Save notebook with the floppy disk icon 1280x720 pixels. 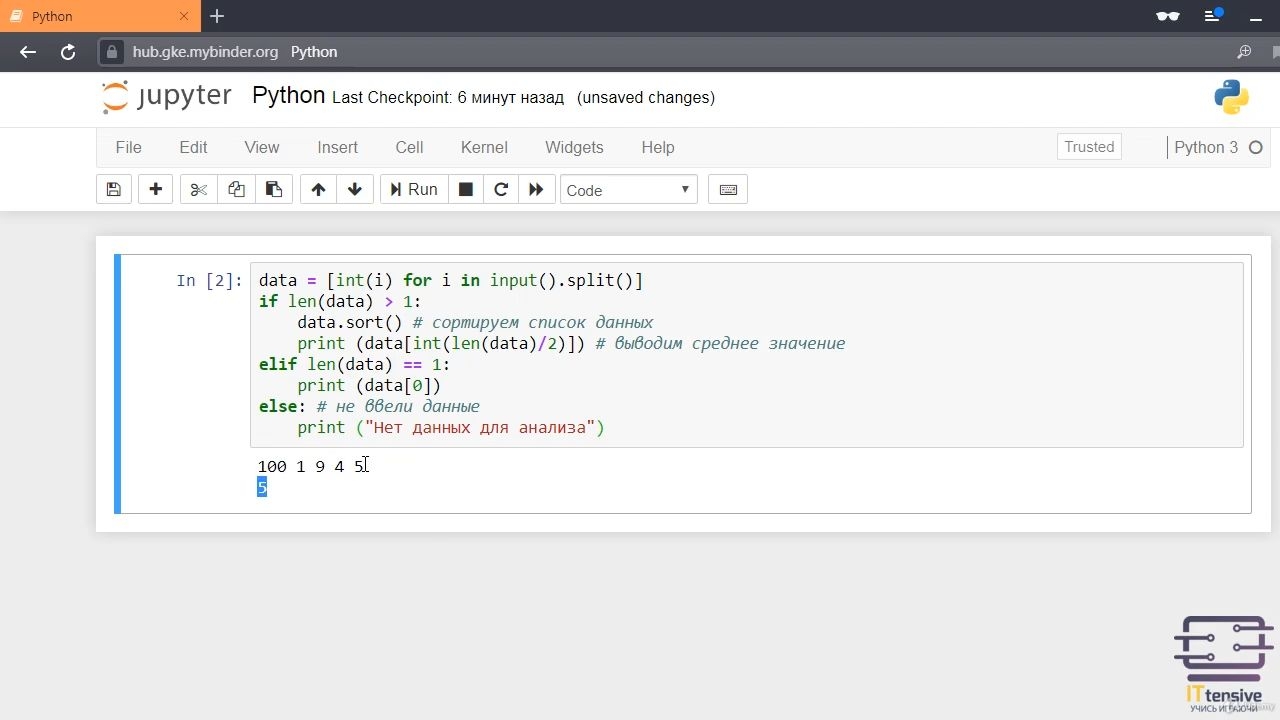[x=113, y=190]
